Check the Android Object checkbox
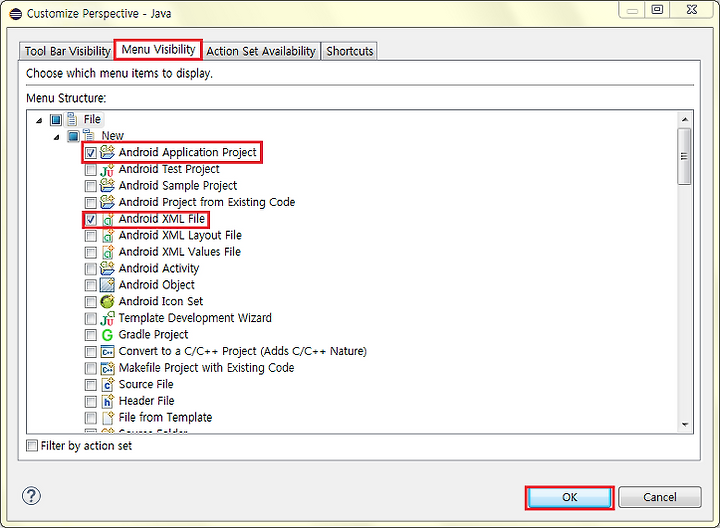 [90, 285]
